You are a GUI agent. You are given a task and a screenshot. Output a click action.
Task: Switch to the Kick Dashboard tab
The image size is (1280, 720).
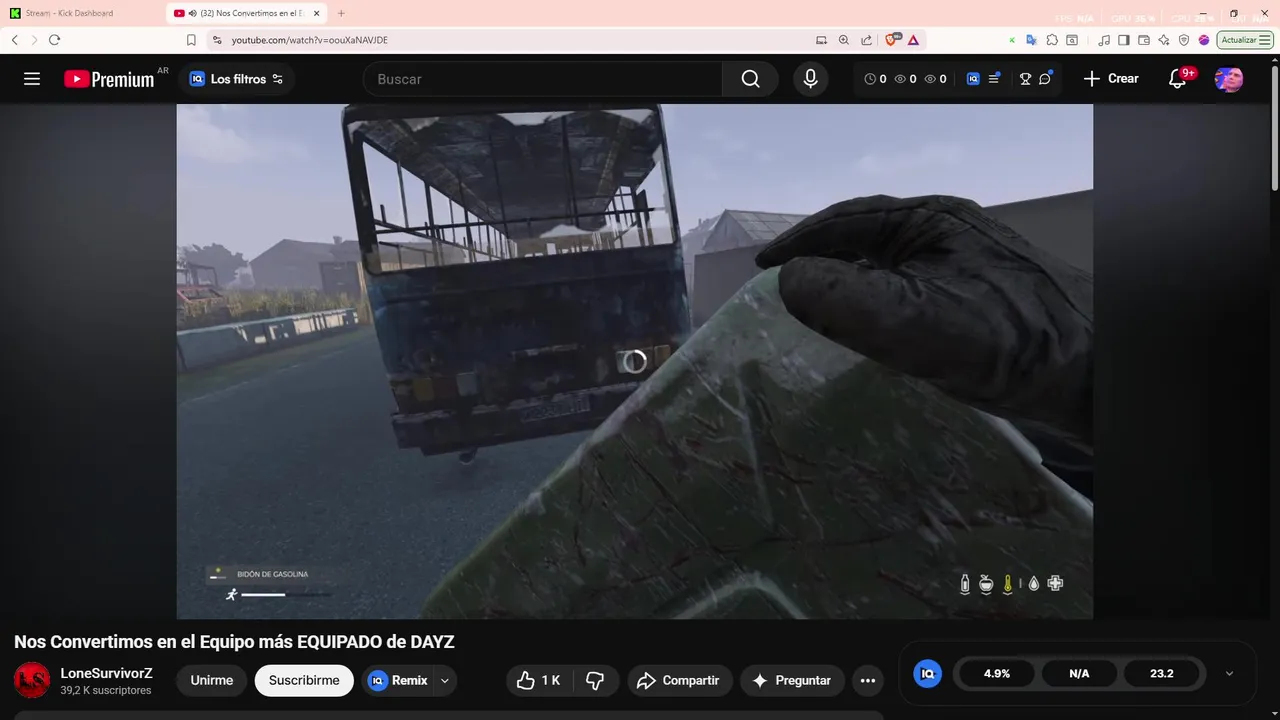pos(83,13)
